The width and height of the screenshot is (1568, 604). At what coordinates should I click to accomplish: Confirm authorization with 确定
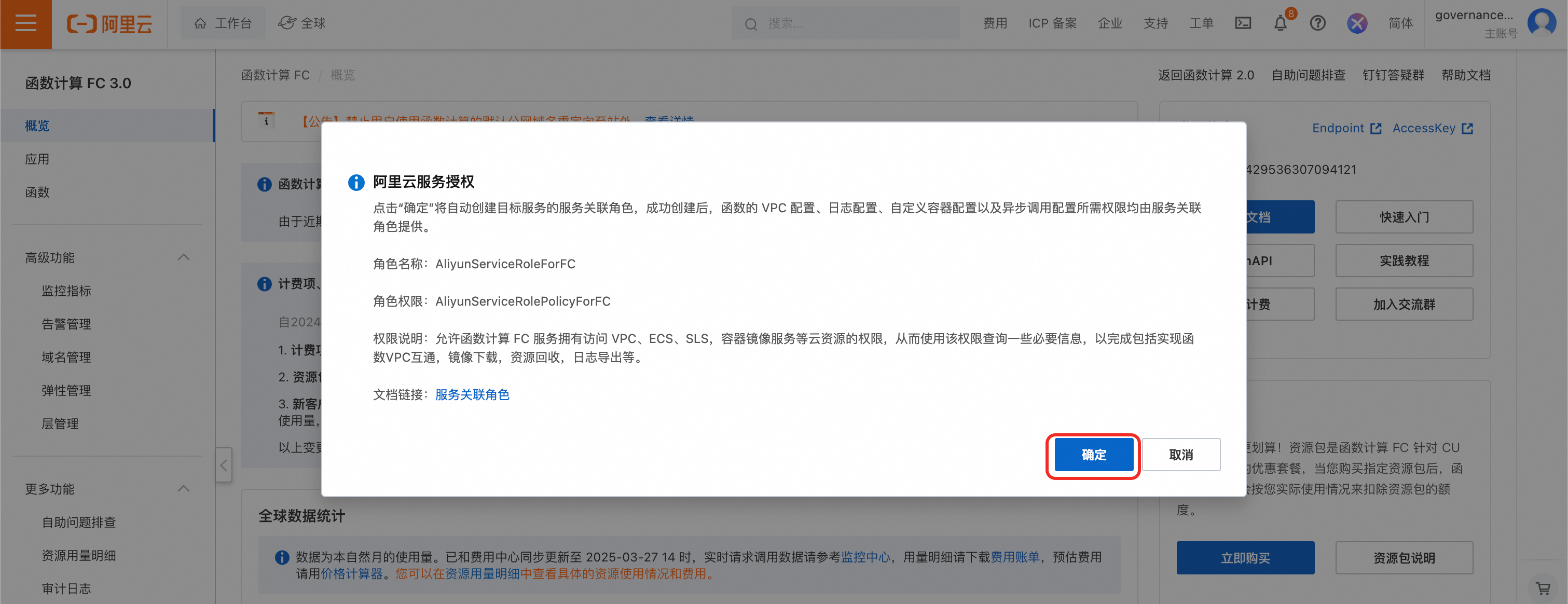tap(1094, 455)
